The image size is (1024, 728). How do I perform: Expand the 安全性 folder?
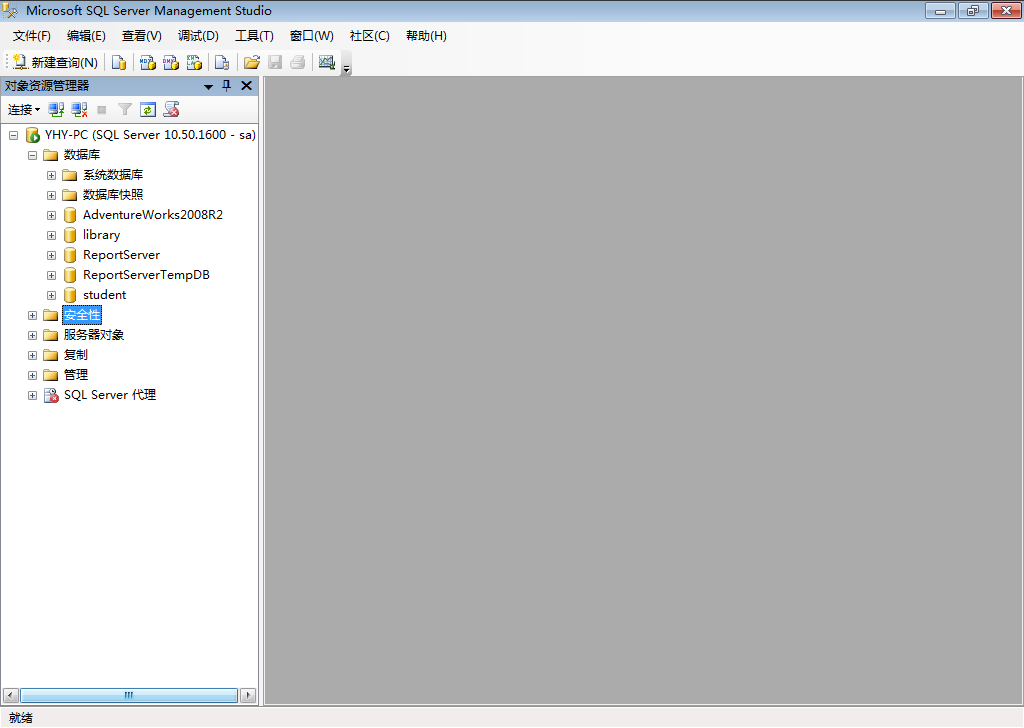[32, 315]
